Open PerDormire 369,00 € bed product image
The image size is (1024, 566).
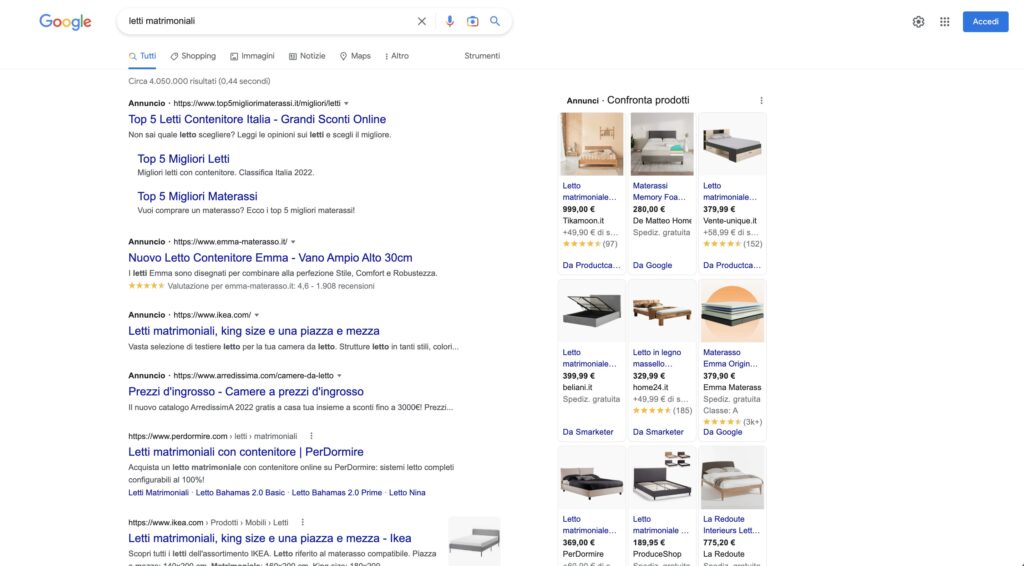(x=592, y=478)
